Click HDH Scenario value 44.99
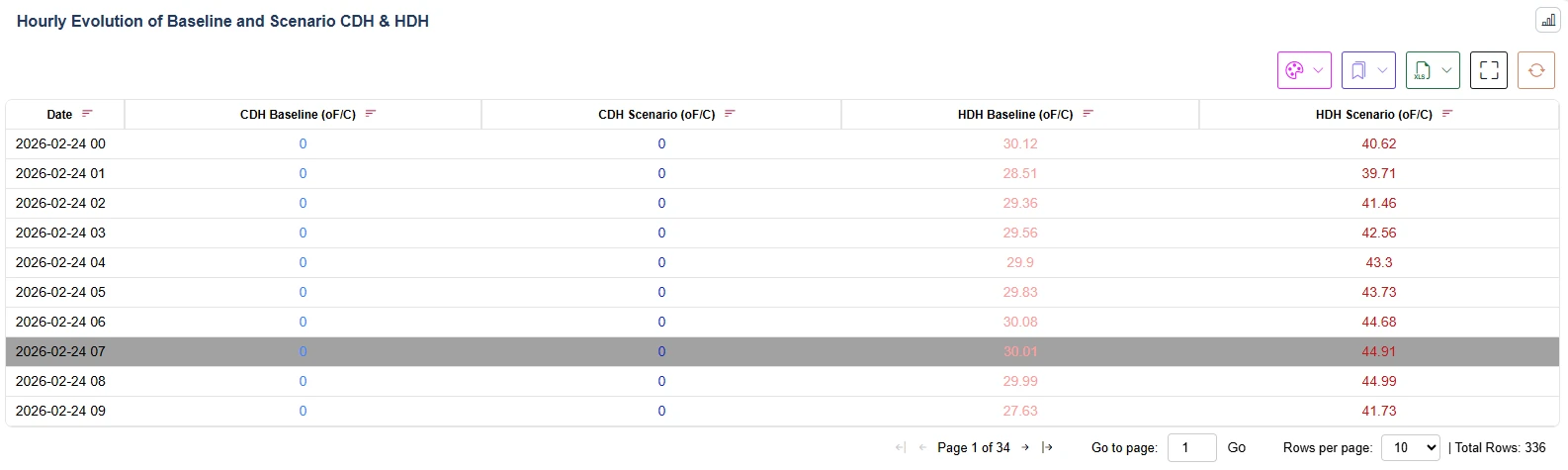 [x=1379, y=381]
